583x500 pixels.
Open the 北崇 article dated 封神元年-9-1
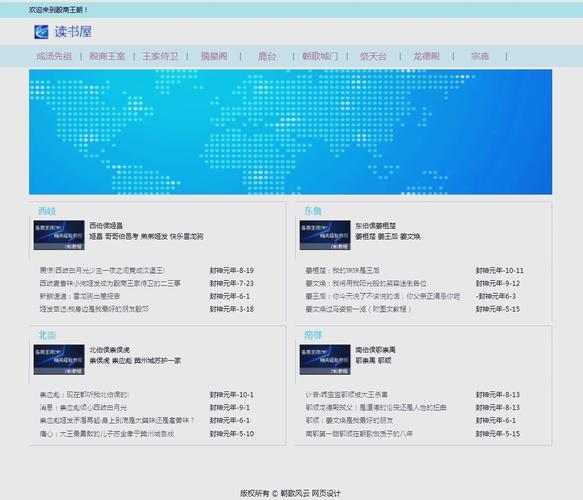pyautogui.click(x=83, y=407)
